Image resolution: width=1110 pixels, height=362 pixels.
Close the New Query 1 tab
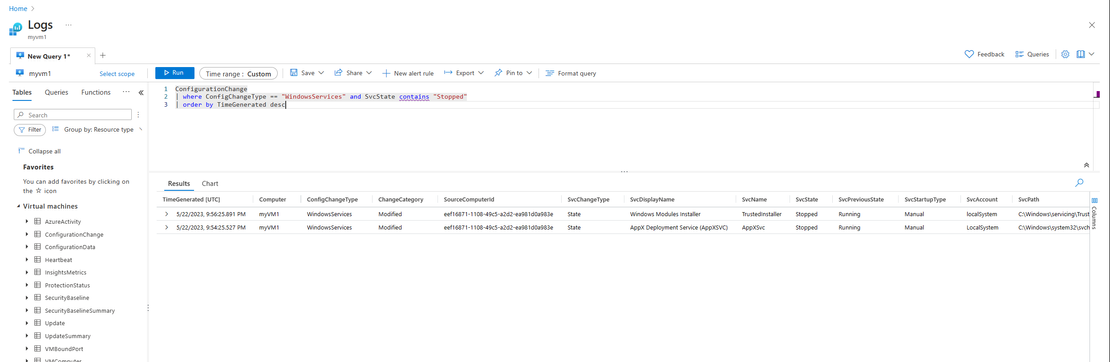pos(88,55)
